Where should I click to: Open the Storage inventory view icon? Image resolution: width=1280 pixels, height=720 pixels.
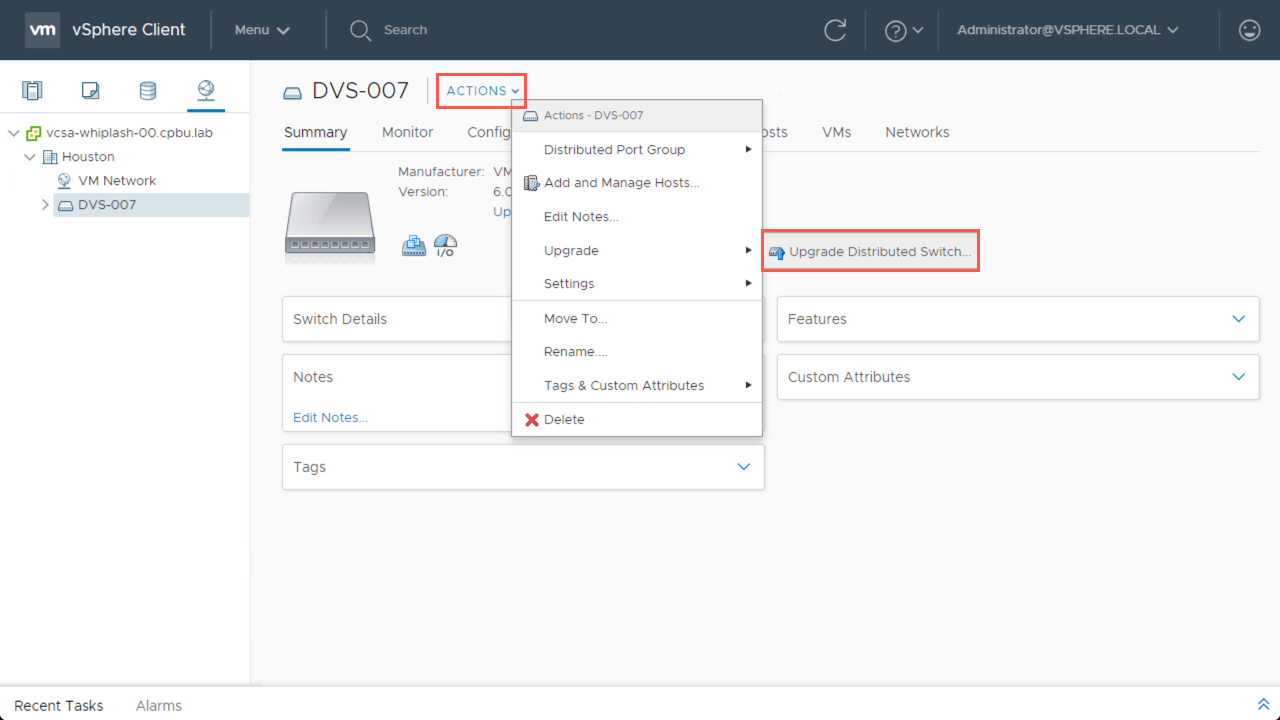pos(148,91)
